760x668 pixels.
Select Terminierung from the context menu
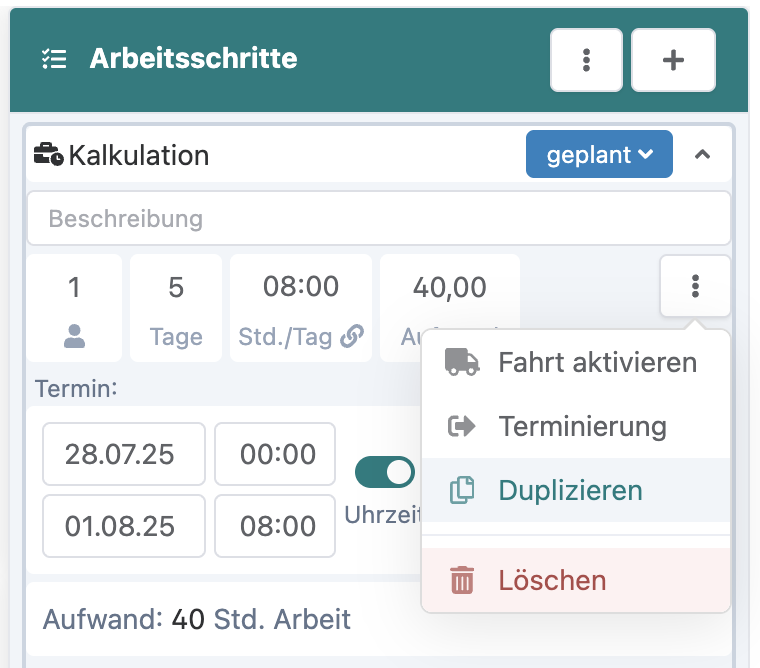pyautogui.click(x=582, y=426)
